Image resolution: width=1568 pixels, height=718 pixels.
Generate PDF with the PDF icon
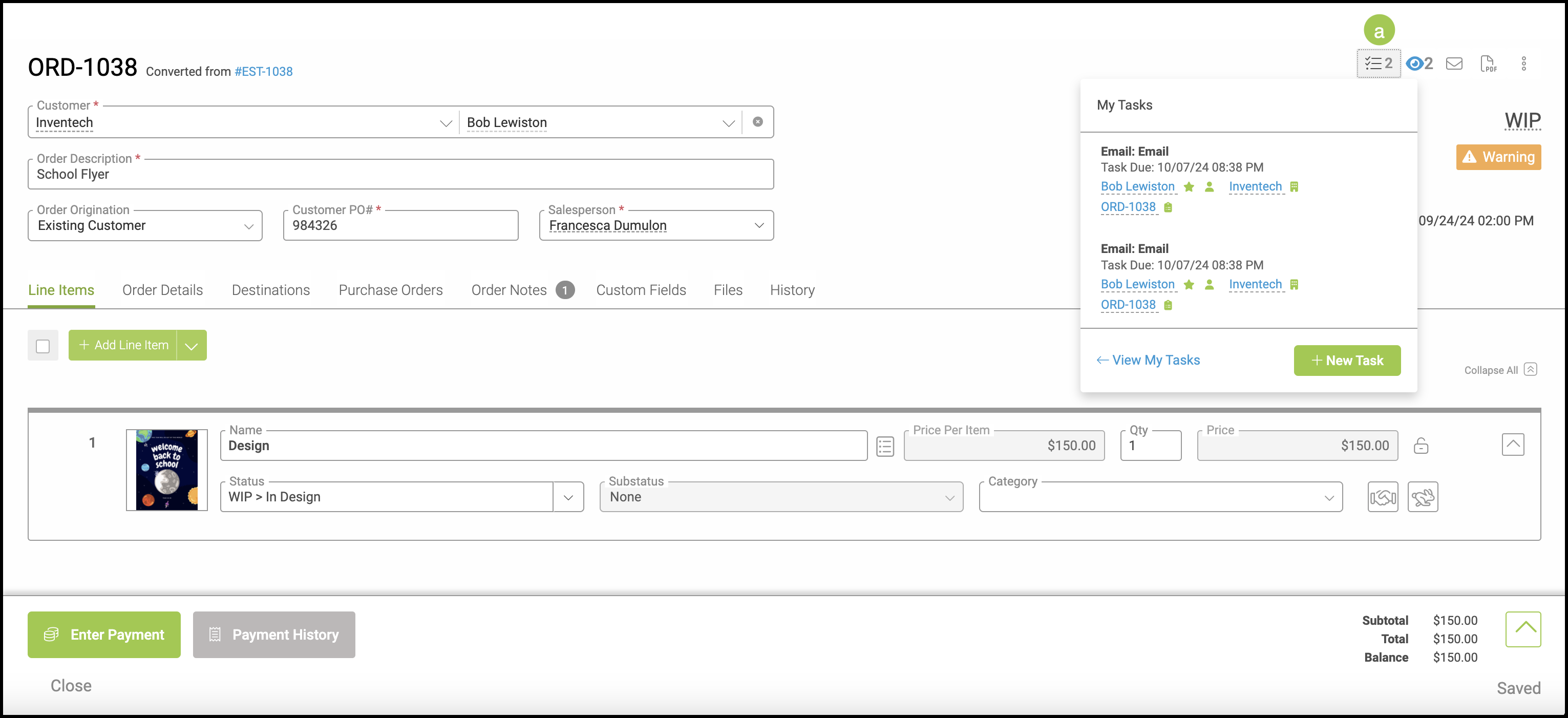[1488, 64]
